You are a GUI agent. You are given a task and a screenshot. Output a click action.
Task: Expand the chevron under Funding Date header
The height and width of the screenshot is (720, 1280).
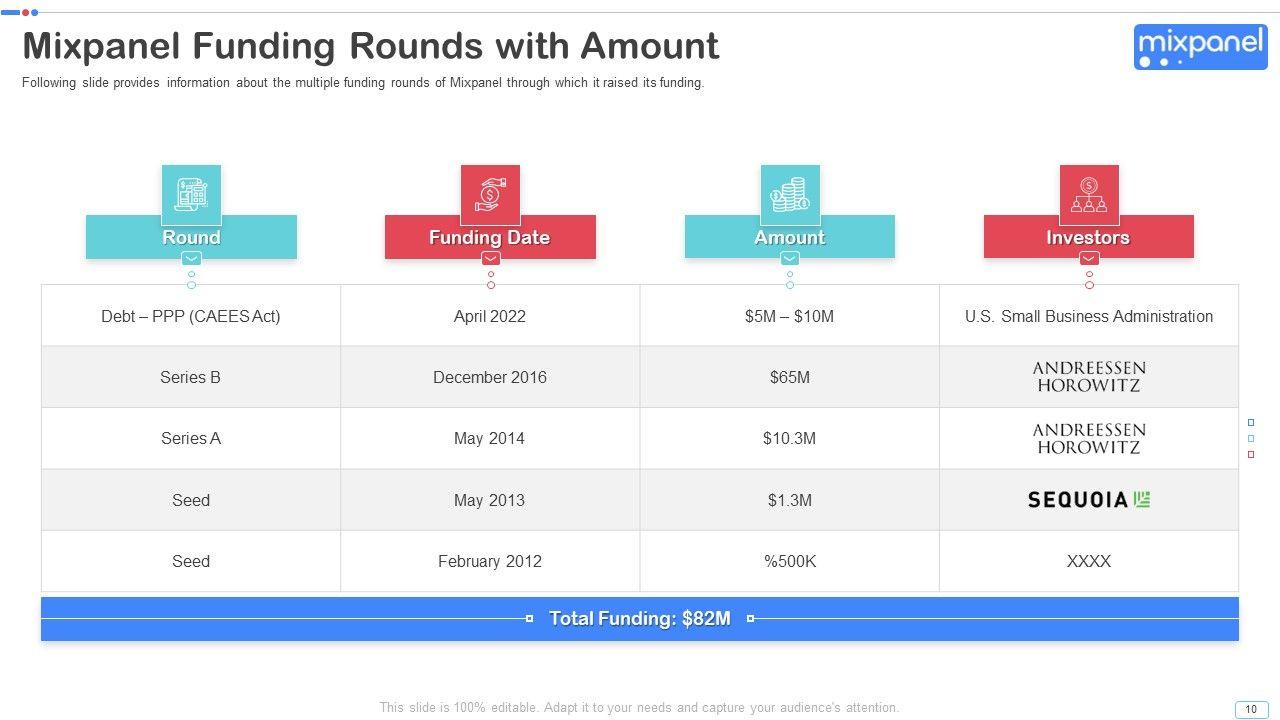[x=490, y=259]
